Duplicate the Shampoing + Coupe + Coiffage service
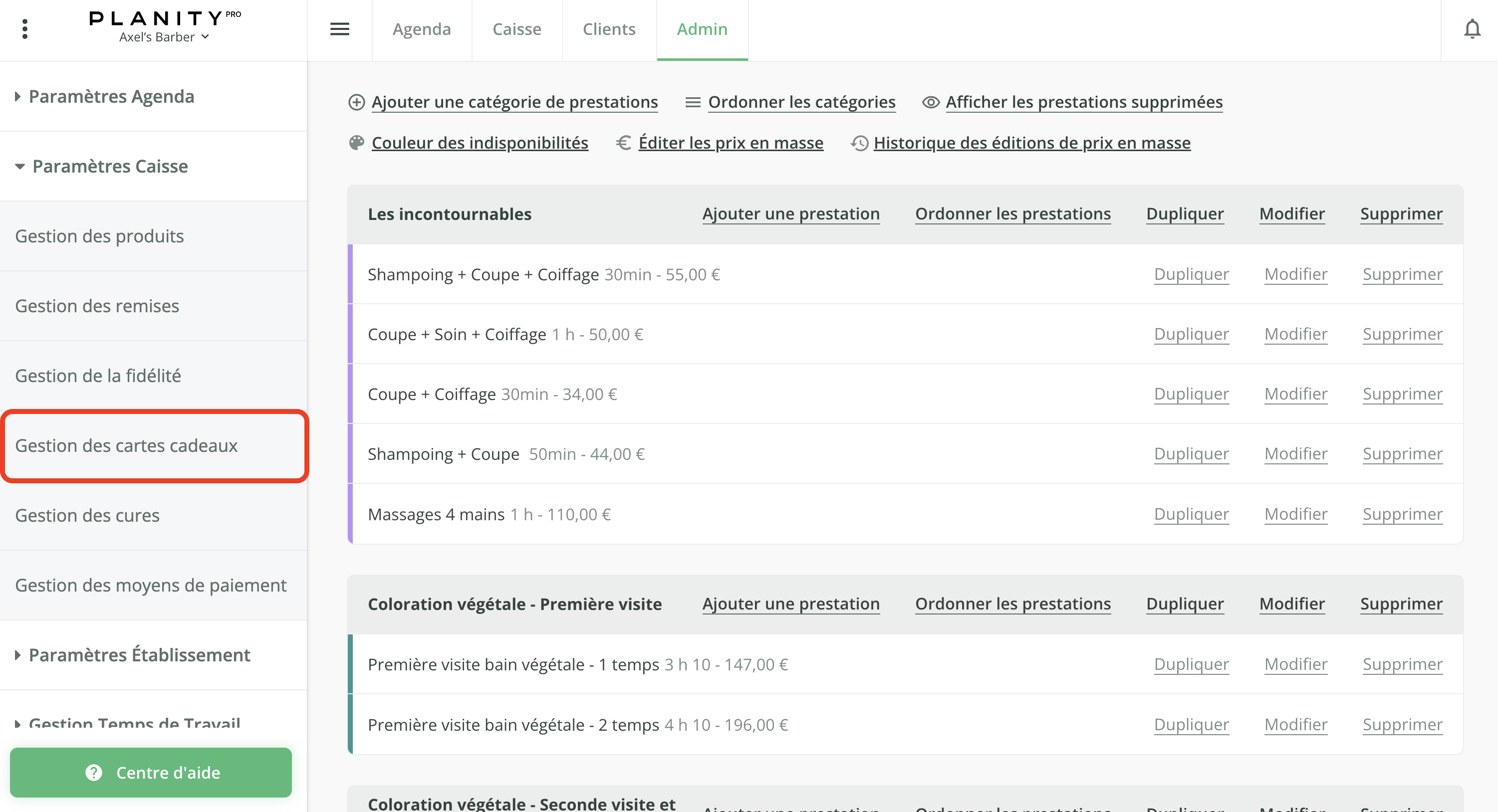 point(1191,274)
